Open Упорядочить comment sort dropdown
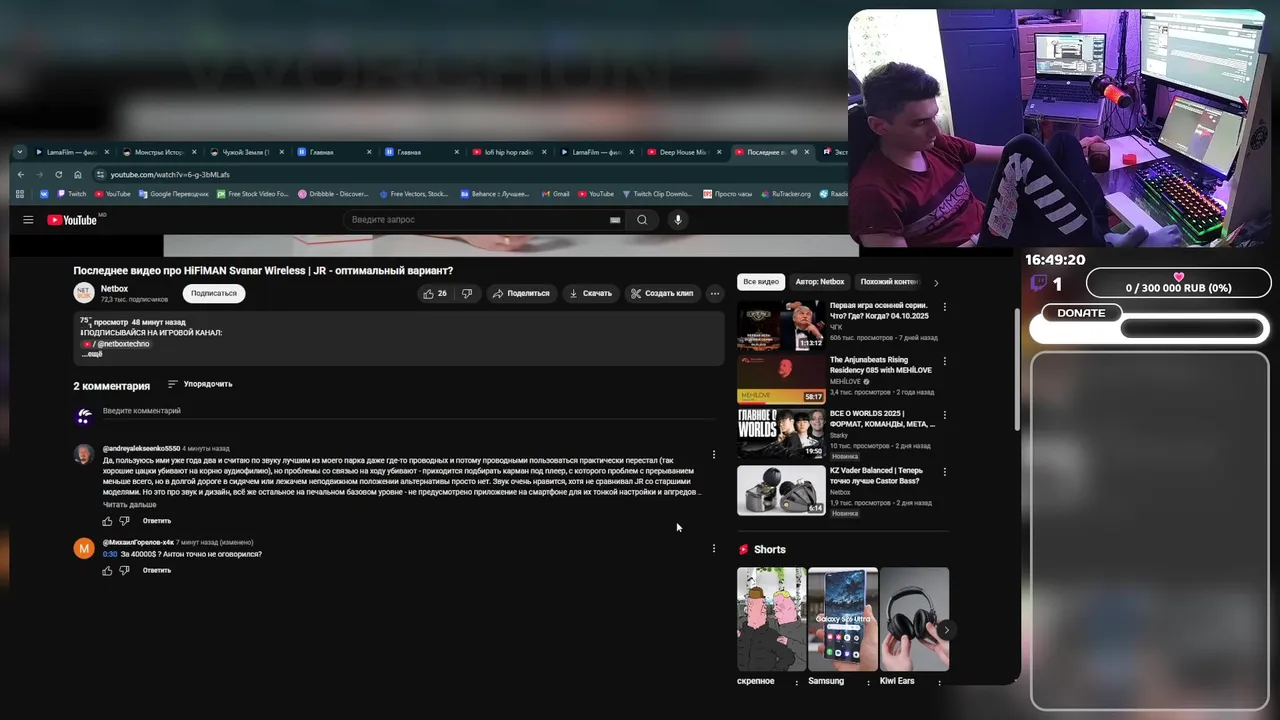Viewport: 1280px width, 720px height. 200,384
